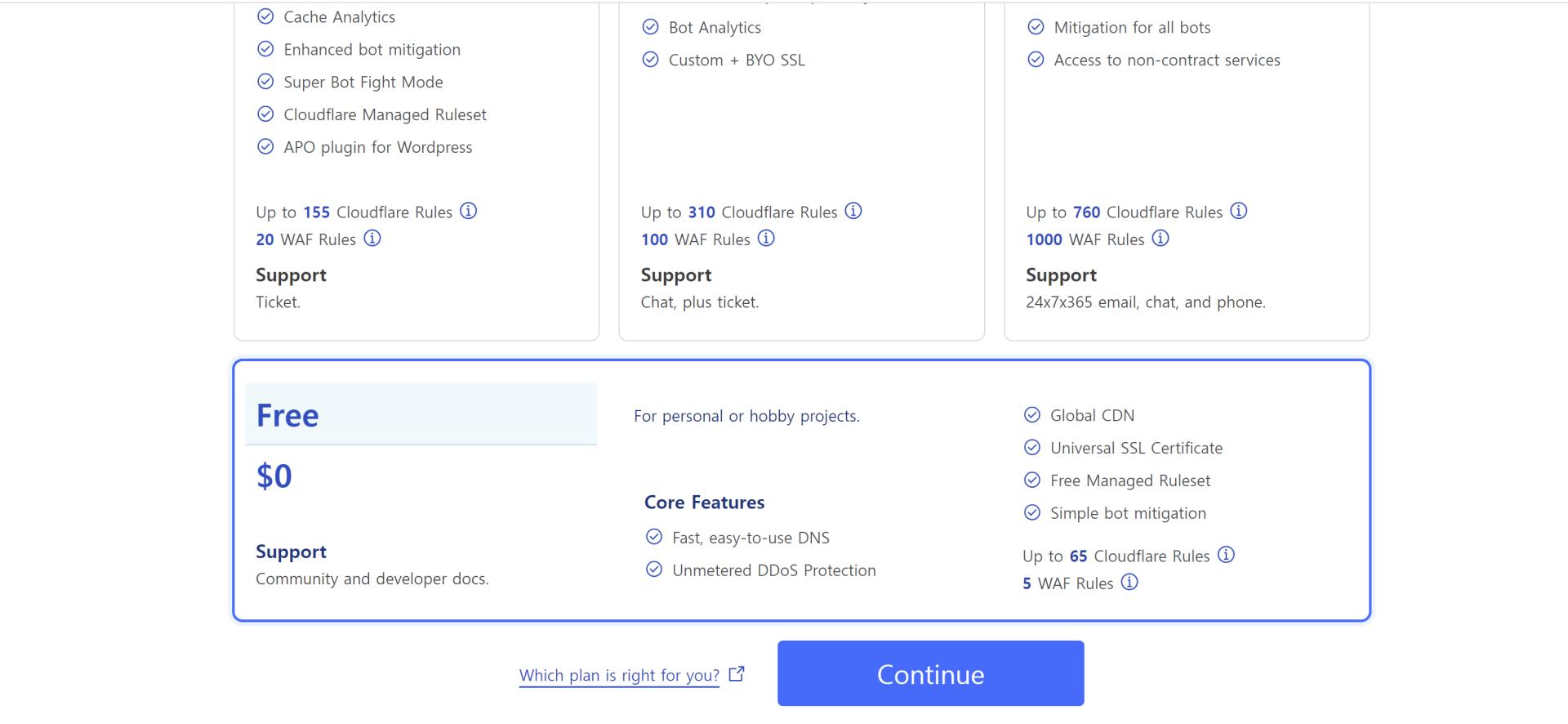This screenshot has width=1568, height=724.
Task: Show info for 65 Cloudflare Rules
Action: [x=1226, y=555]
